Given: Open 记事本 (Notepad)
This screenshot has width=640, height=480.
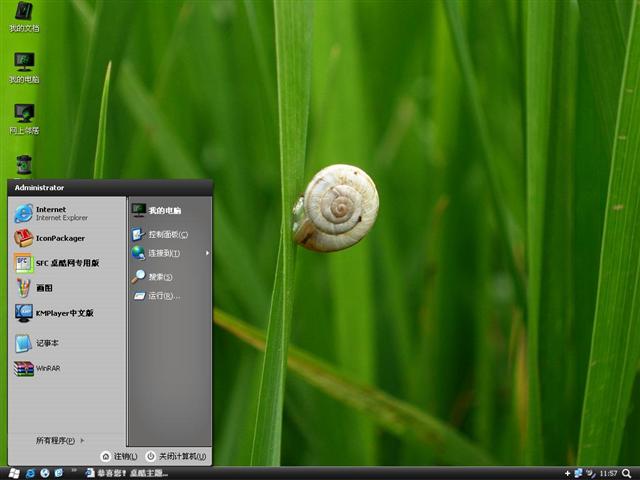Looking at the screenshot, I should pyautogui.click(x=45, y=343).
